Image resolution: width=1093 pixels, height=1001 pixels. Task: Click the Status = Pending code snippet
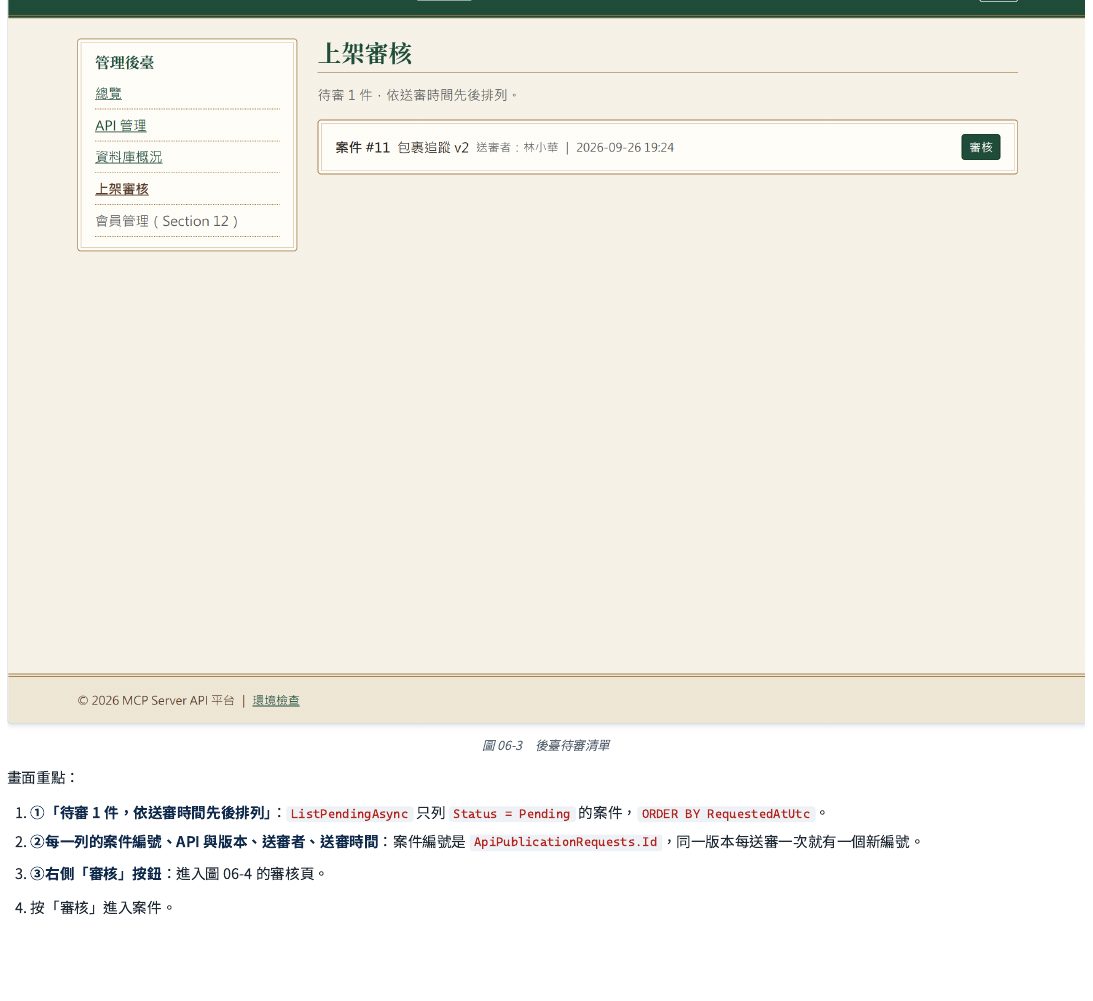pyautogui.click(x=511, y=813)
